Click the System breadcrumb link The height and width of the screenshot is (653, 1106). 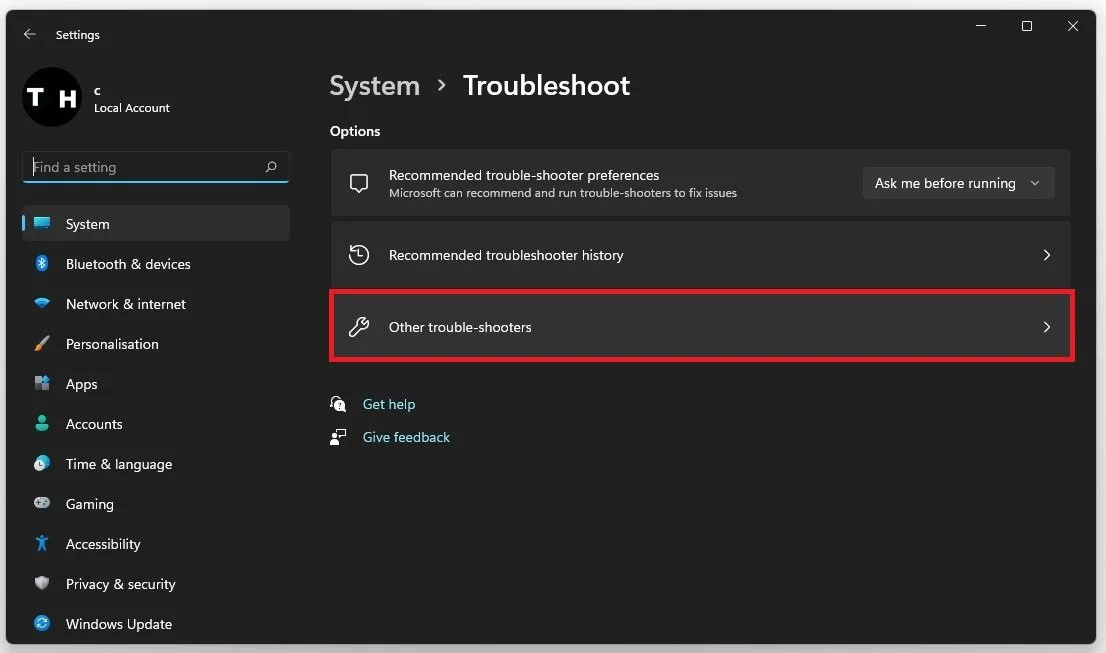click(x=375, y=86)
